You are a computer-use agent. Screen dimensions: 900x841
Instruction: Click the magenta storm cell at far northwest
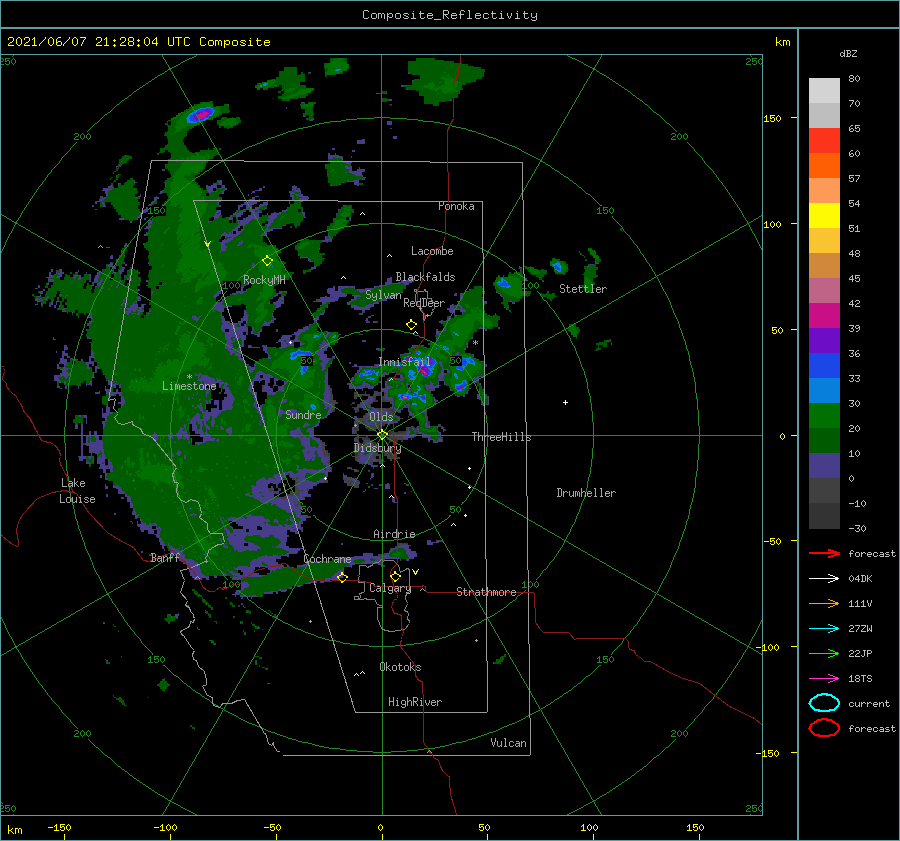[200, 114]
